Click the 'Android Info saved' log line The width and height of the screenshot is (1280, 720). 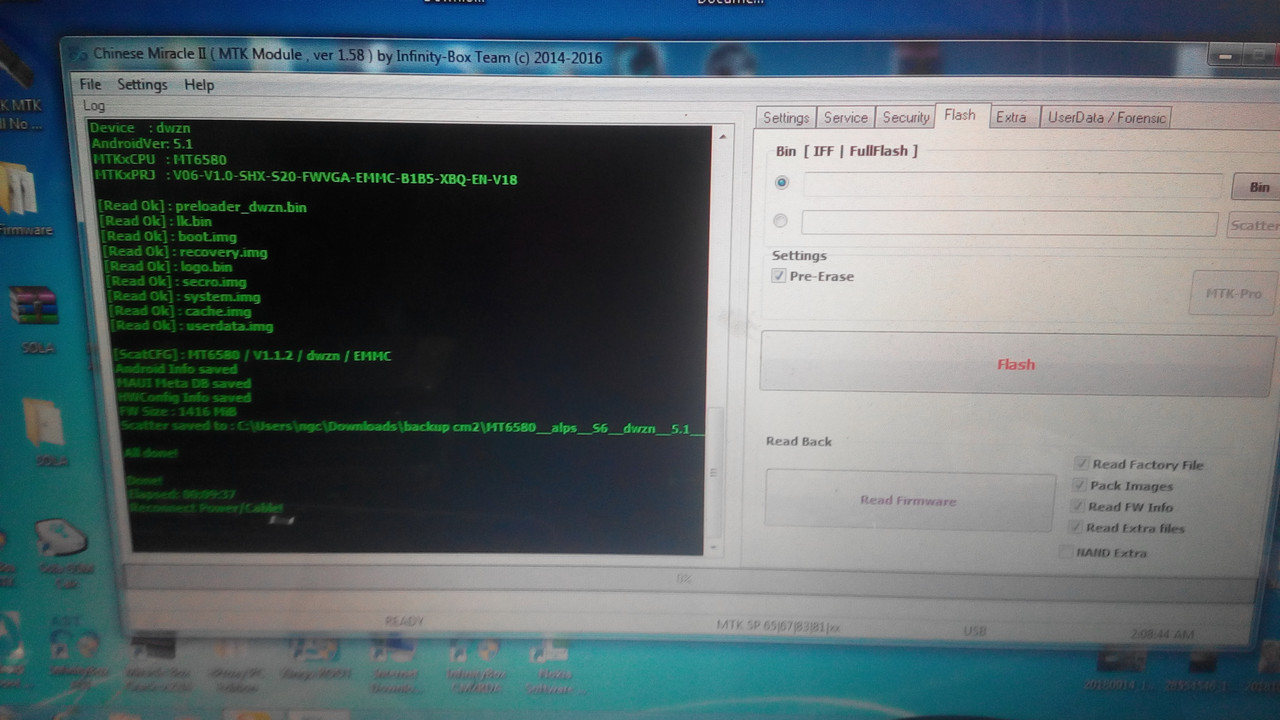(x=177, y=369)
